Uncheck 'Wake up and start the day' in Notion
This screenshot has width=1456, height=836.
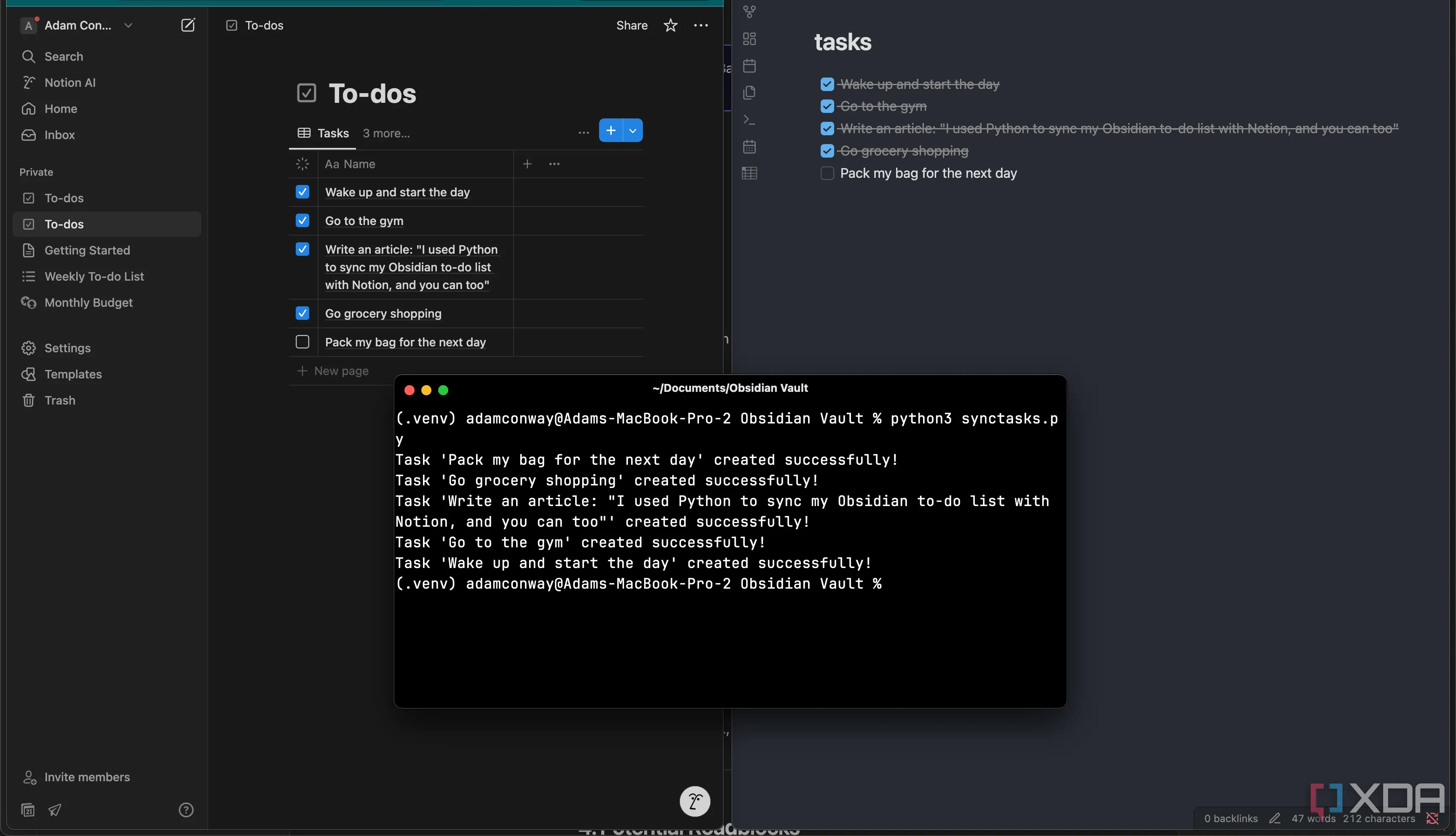click(x=302, y=192)
